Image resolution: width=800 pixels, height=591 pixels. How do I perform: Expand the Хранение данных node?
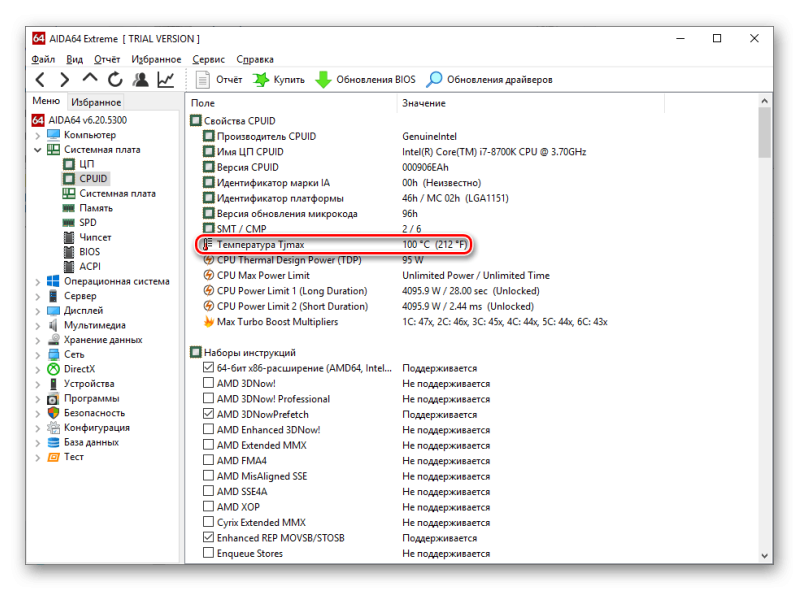click(38, 340)
